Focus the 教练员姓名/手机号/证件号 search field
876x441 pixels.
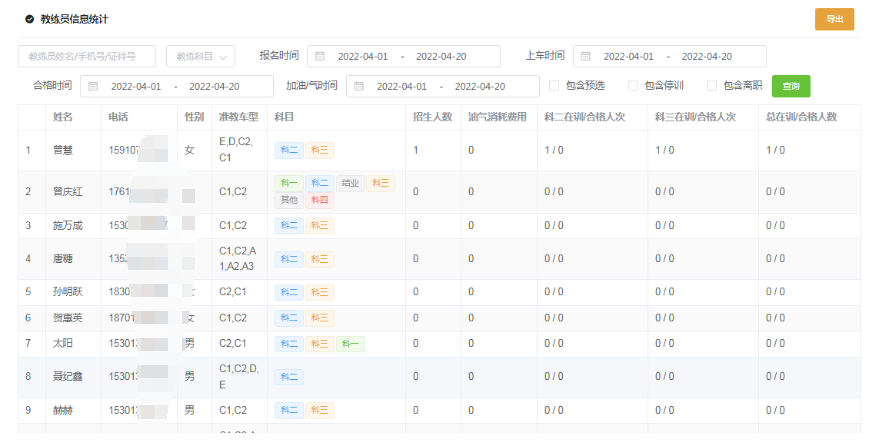point(87,57)
